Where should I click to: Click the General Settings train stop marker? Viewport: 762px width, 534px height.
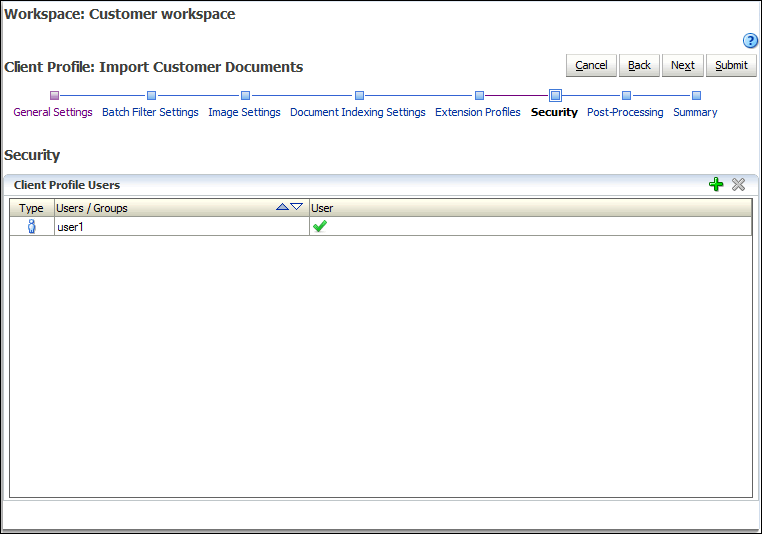pos(54,95)
